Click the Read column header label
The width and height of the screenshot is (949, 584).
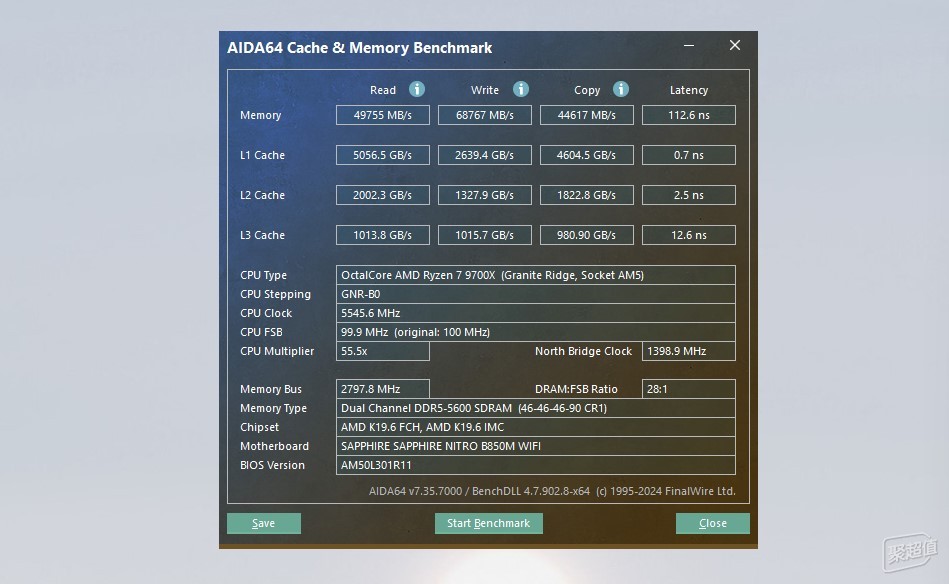[383, 90]
